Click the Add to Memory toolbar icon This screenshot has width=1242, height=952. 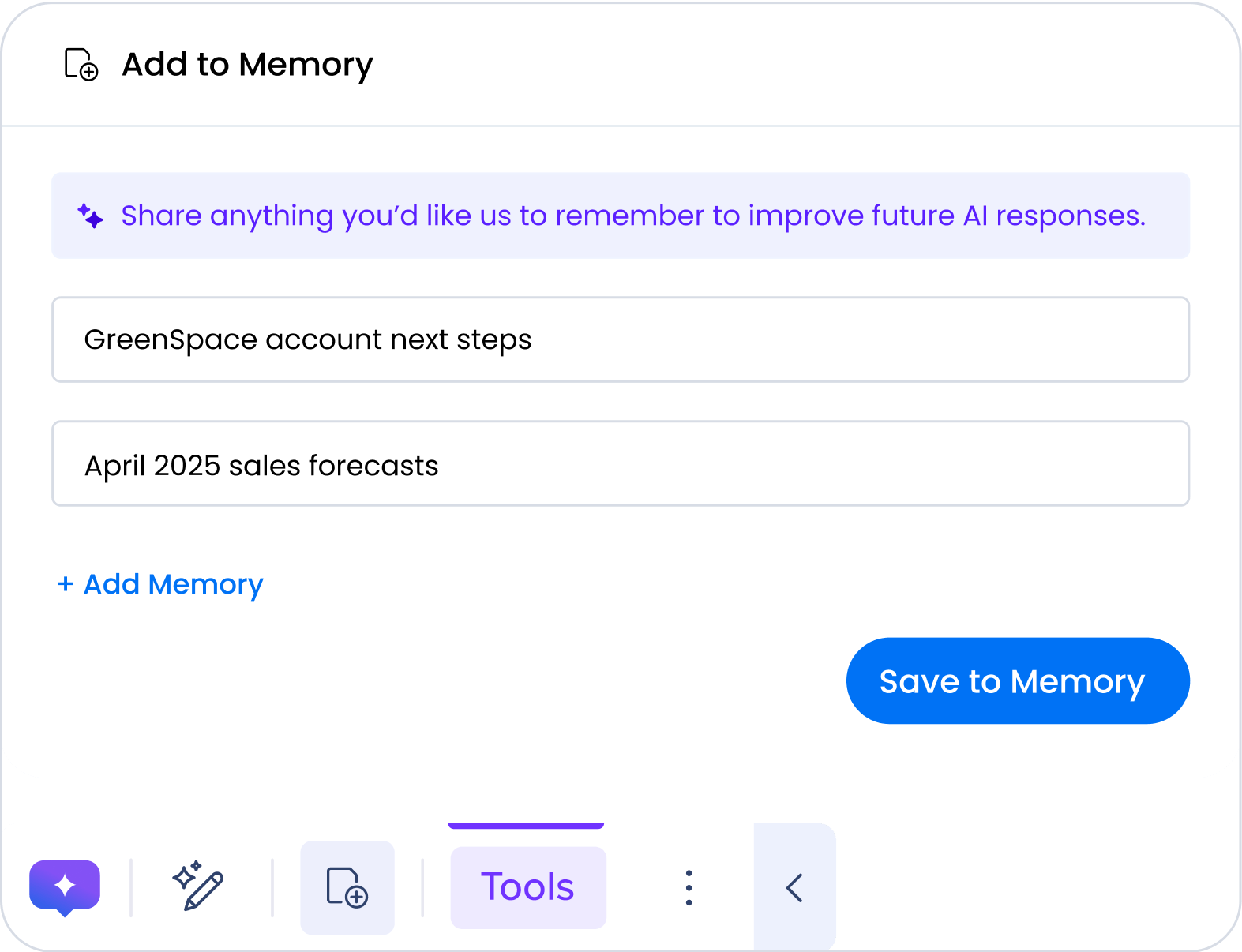click(x=347, y=887)
